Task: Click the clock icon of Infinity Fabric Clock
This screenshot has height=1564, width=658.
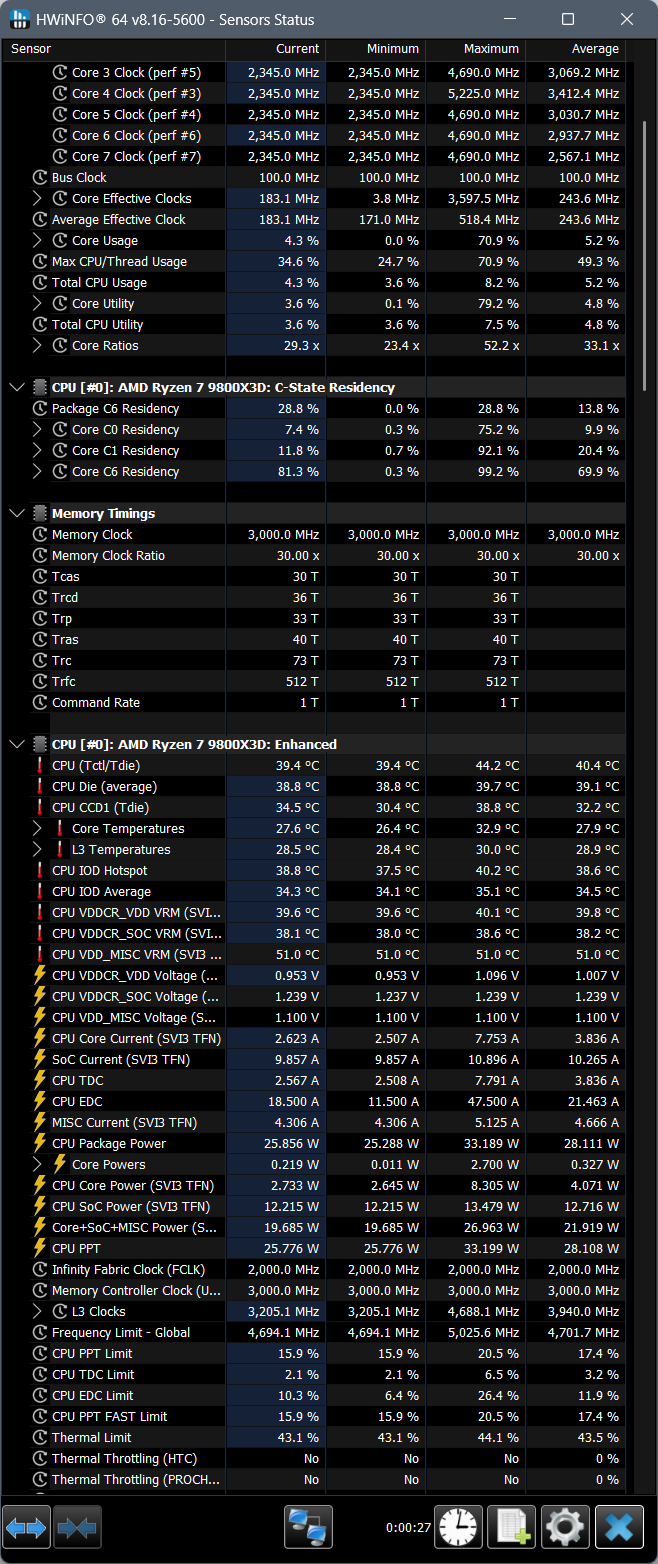Action: (40, 1269)
